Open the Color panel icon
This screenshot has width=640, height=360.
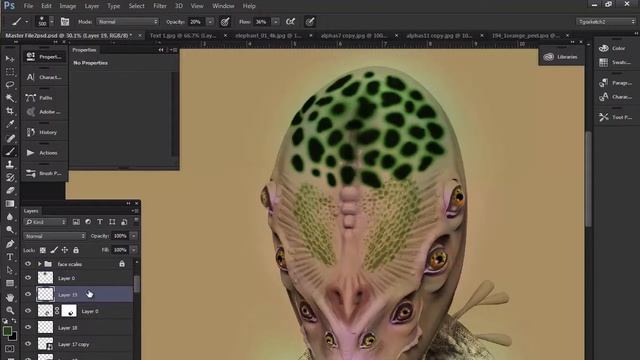coord(604,48)
